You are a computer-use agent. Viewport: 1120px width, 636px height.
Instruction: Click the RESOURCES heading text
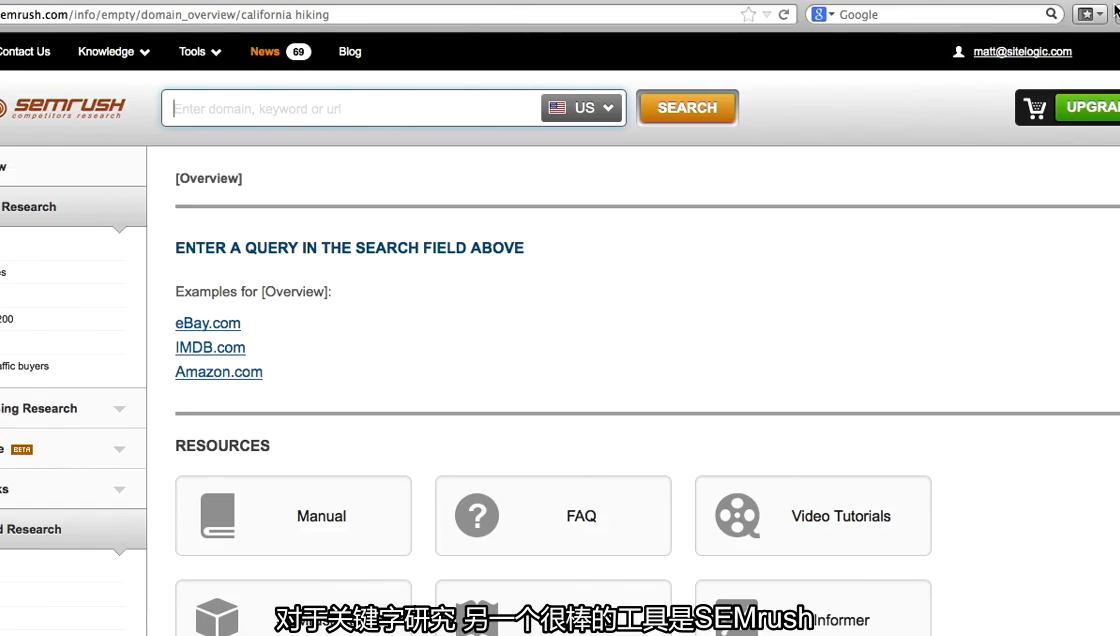222,446
